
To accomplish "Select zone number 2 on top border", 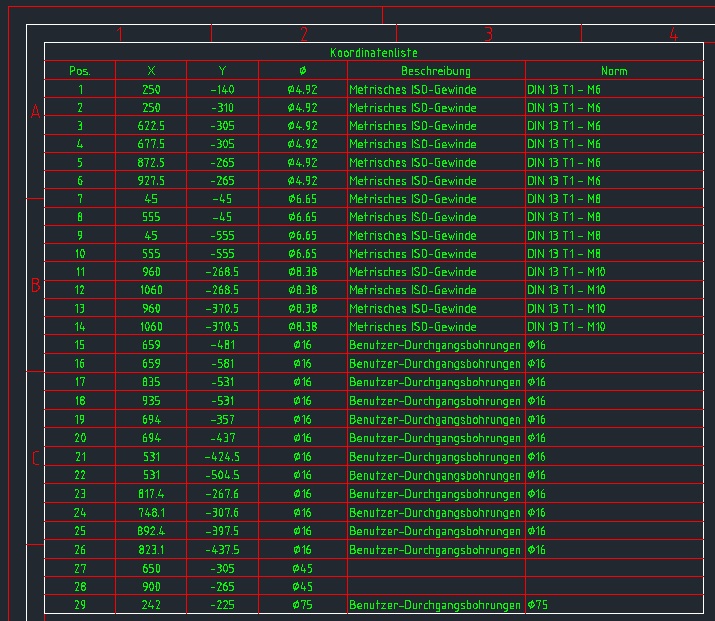I will coord(304,34).
